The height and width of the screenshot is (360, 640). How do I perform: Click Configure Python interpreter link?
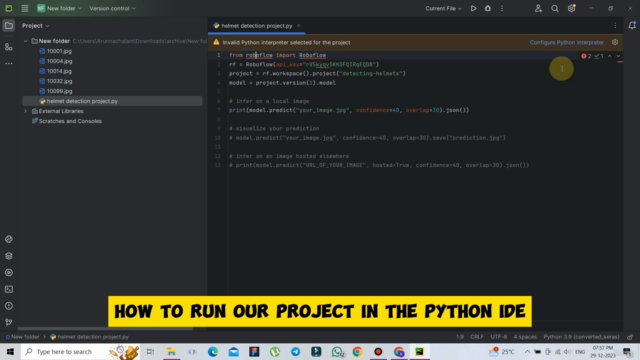coord(567,42)
